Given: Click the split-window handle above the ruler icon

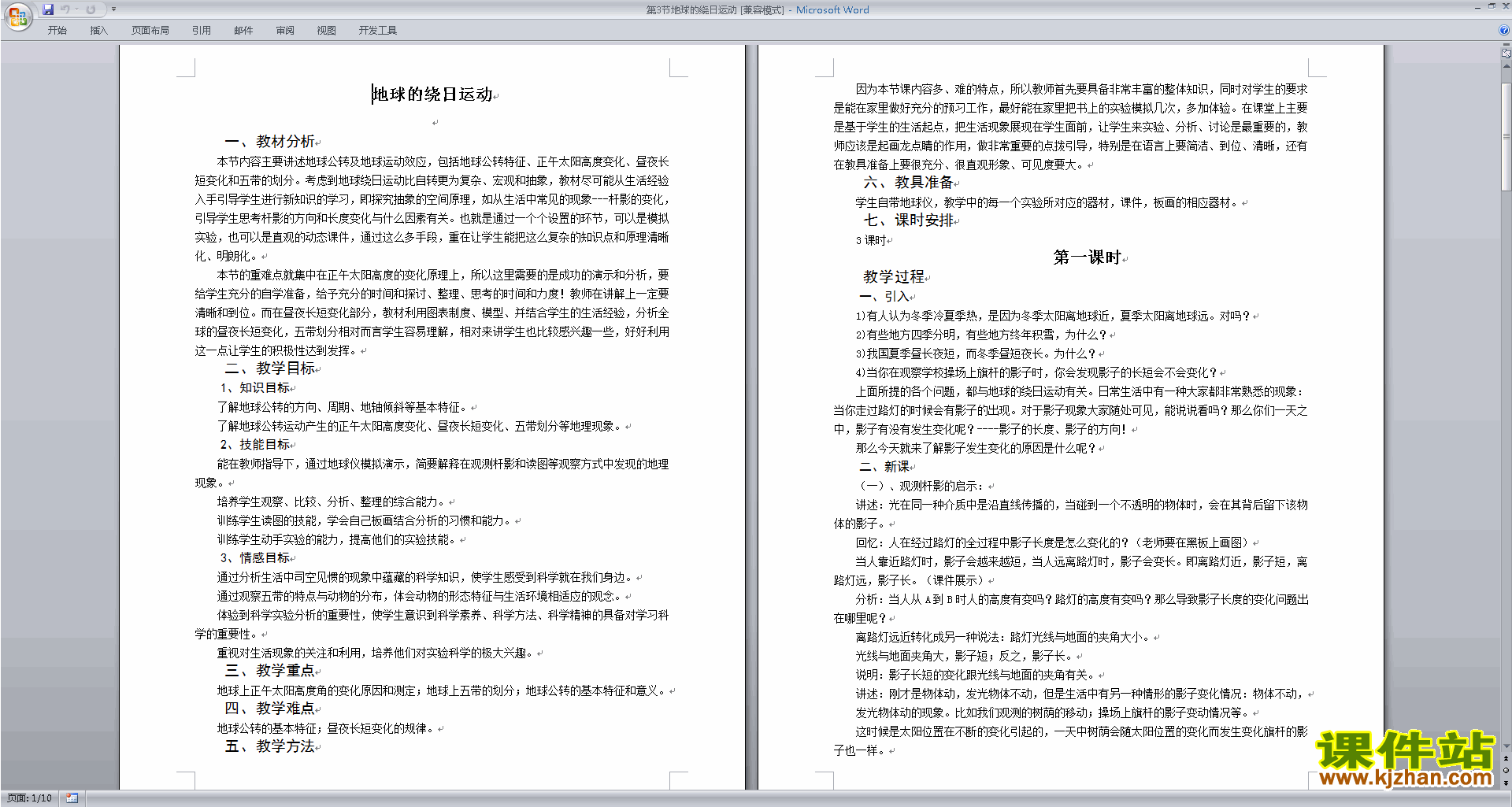Looking at the screenshot, I should coord(1506,46).
